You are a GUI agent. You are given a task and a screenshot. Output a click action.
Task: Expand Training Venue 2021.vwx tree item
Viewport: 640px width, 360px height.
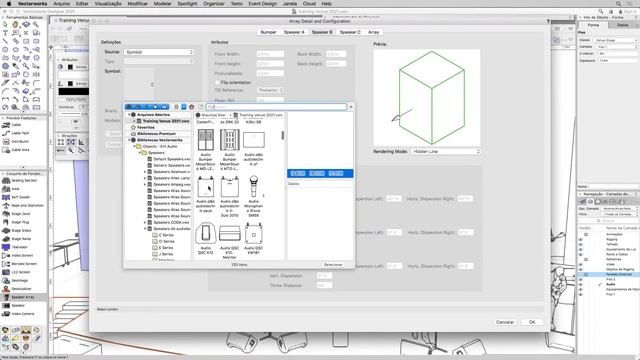[x=134, y=121]
